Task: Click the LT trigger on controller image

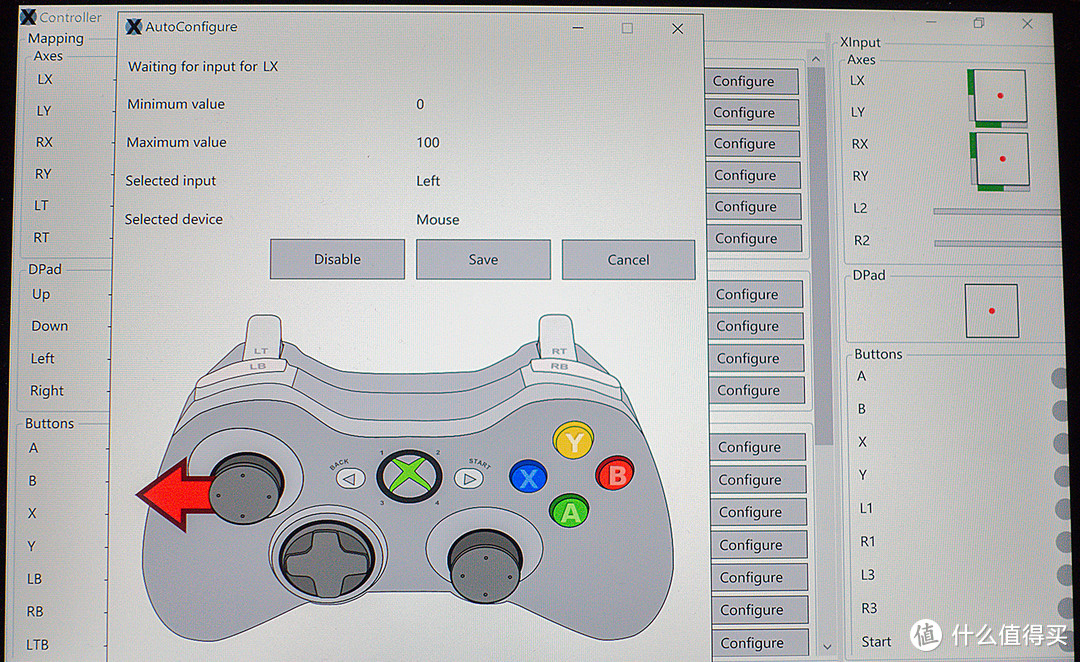Action: pyautogui.click(x=263, y=338)
